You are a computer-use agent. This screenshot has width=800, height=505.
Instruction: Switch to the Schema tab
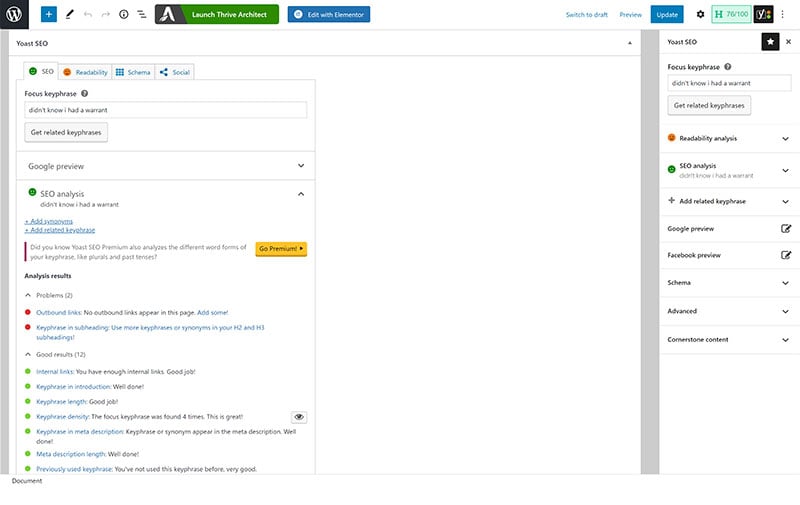133,72
